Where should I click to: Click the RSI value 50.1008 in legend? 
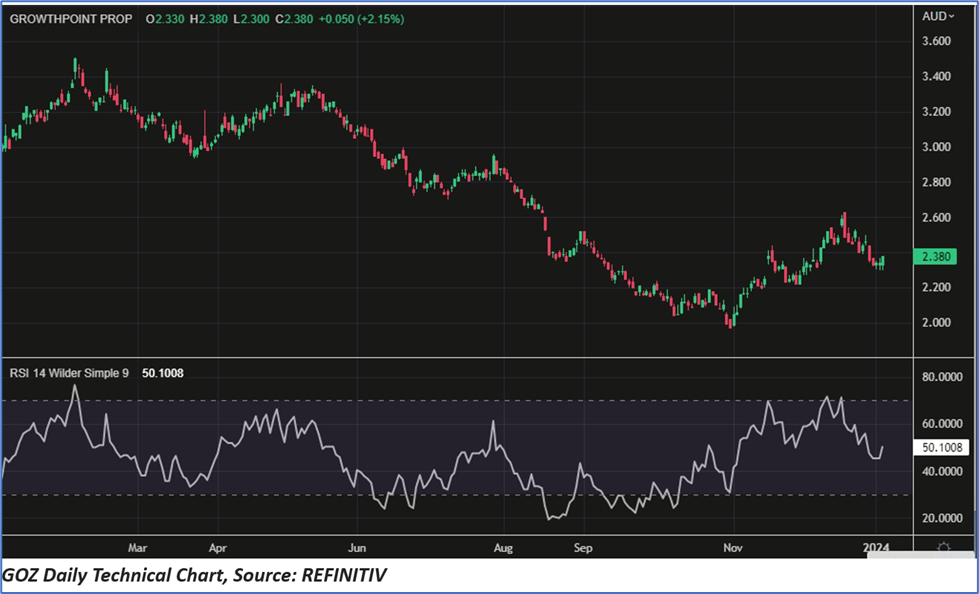coord(163,373)
